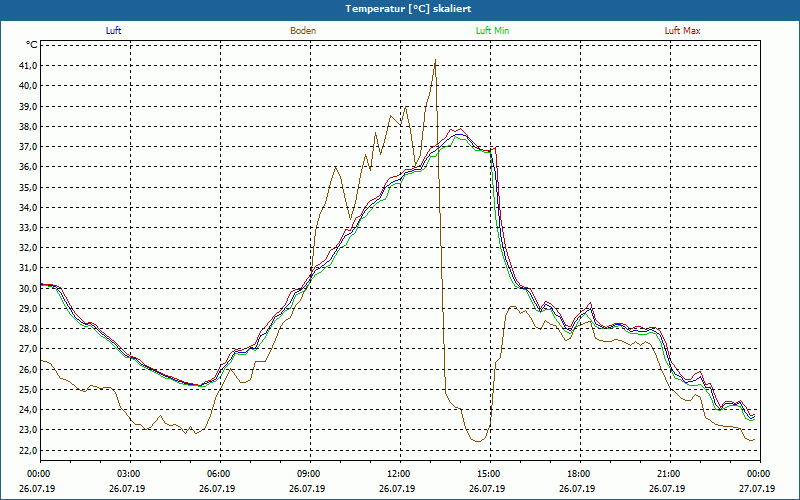Click the '06:00' time axis label
Image resolution: width=800 pixels, height=500 pixels.
click(218, 474)
